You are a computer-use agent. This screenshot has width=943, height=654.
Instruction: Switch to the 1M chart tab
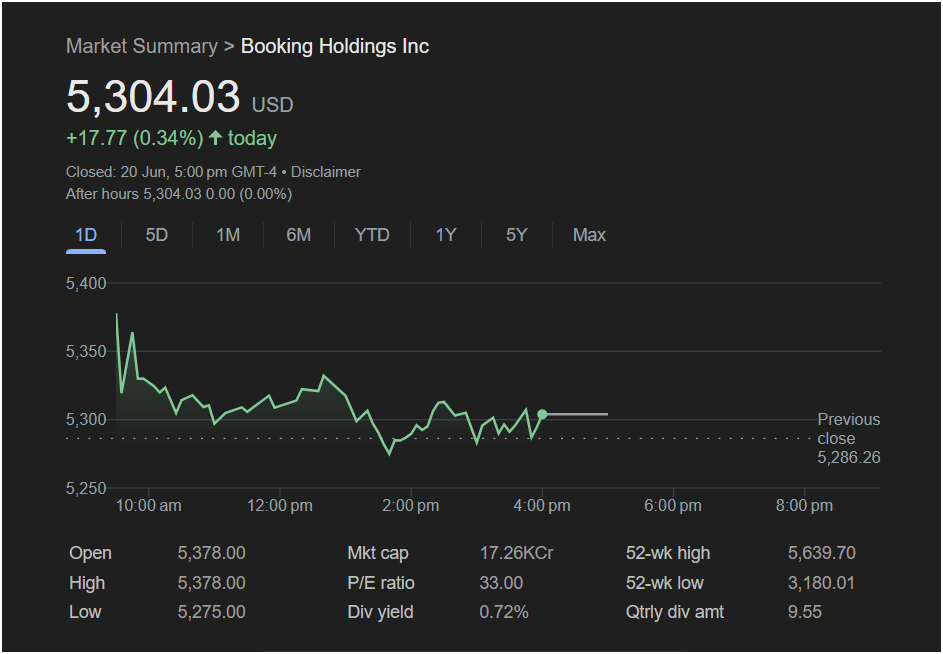tap(228, 235)
